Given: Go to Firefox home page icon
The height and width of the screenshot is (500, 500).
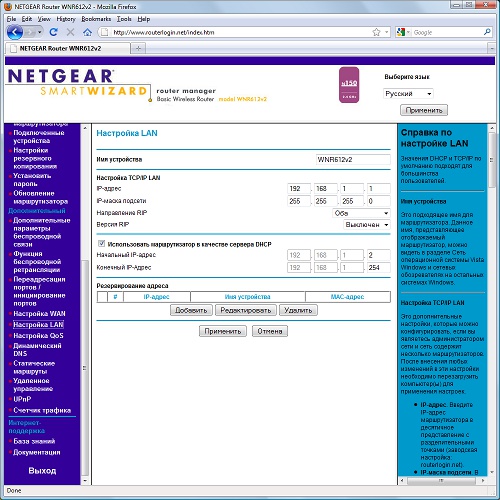Looking at the screenshot, I should (87, 32).
